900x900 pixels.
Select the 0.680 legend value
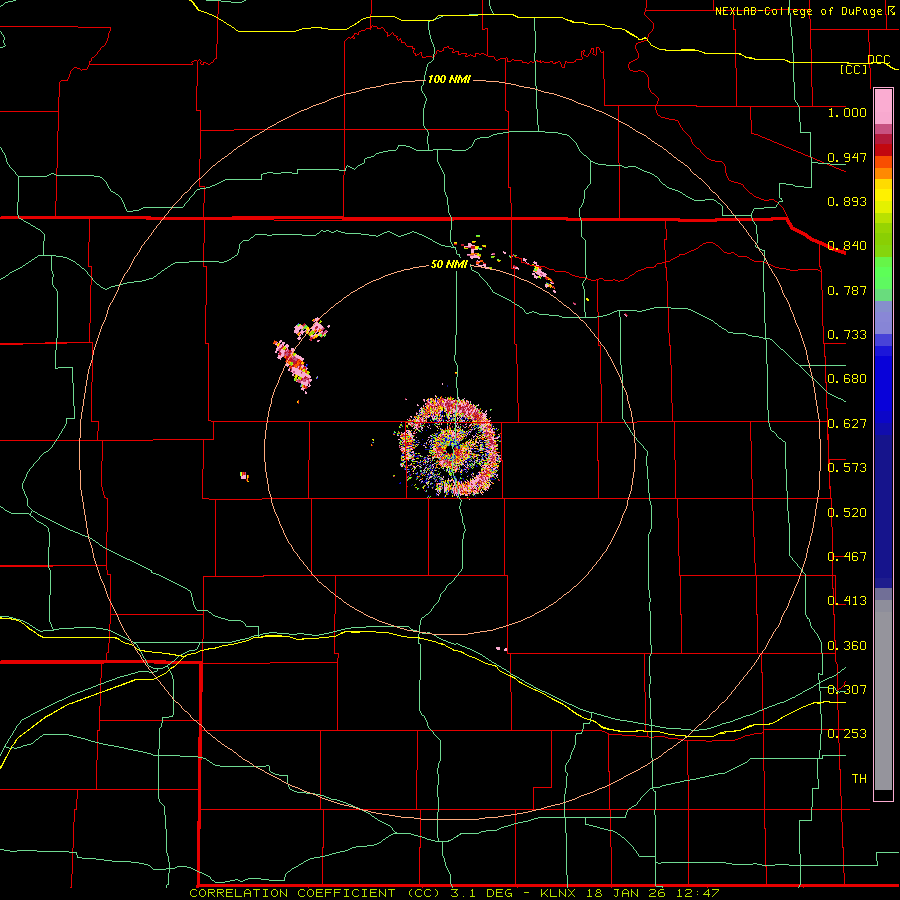point(847,379)
